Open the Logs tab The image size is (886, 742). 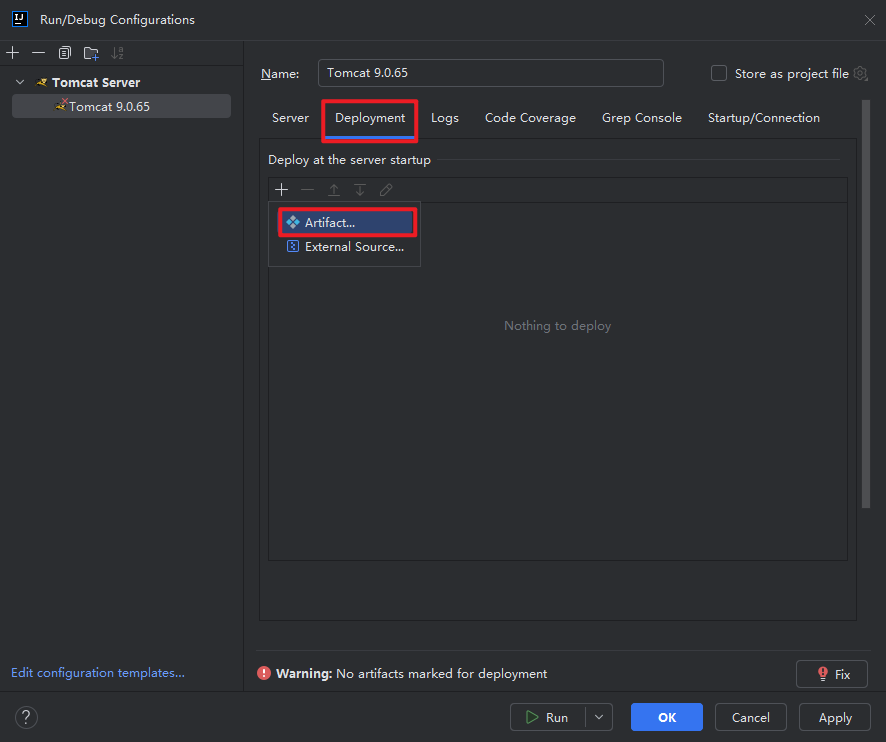(445, 118)
